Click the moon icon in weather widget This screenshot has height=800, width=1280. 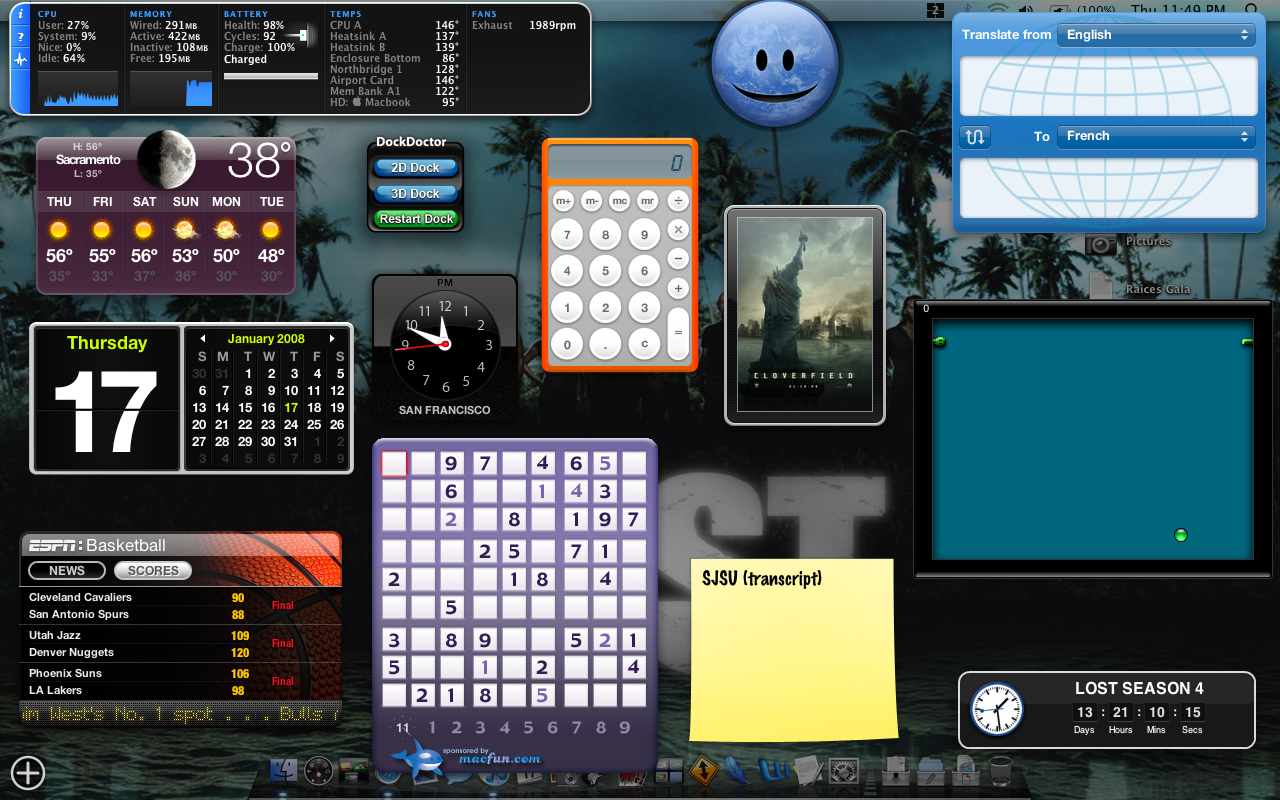pos(166,160)
